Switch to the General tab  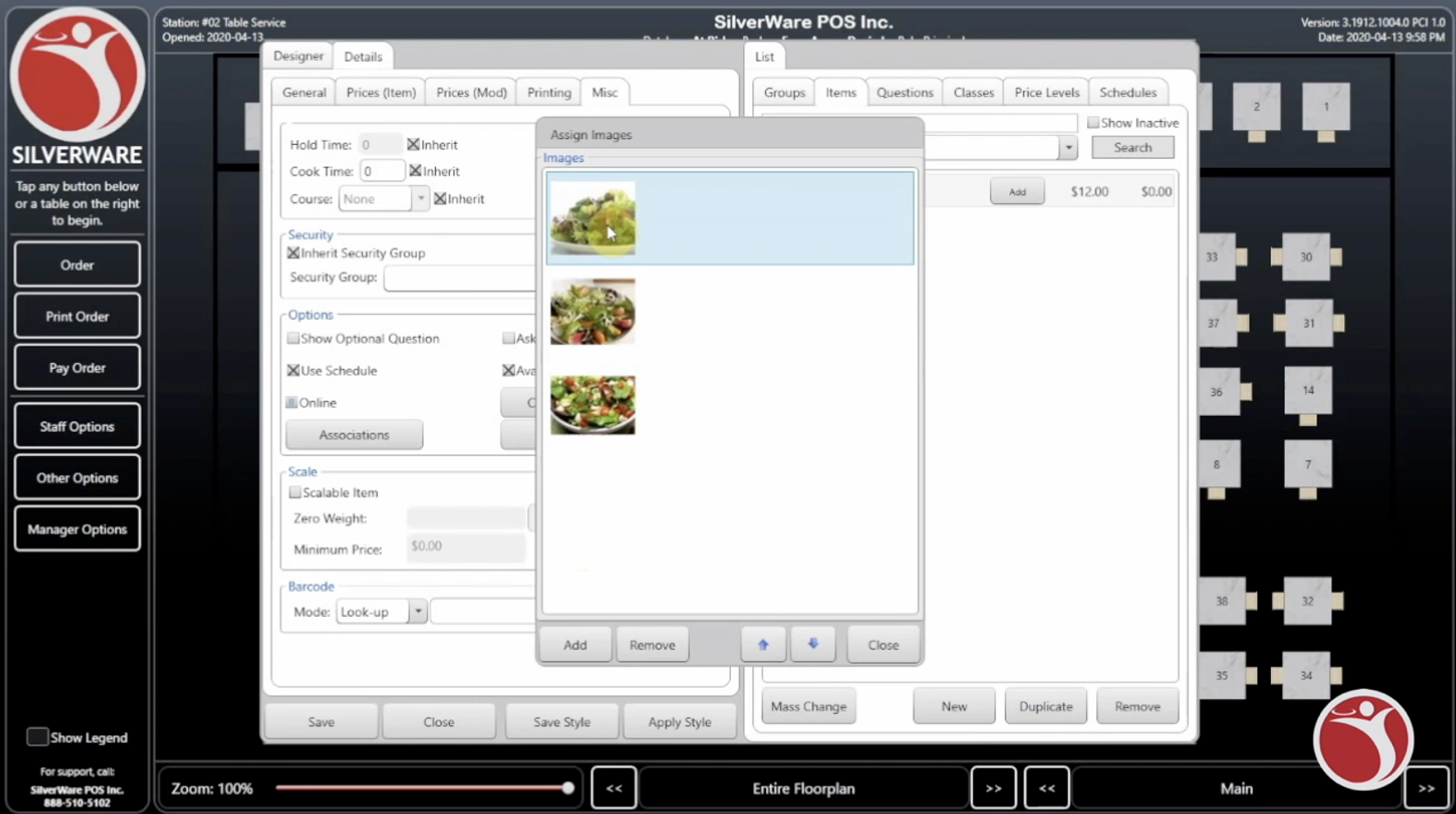click(304, 92)
